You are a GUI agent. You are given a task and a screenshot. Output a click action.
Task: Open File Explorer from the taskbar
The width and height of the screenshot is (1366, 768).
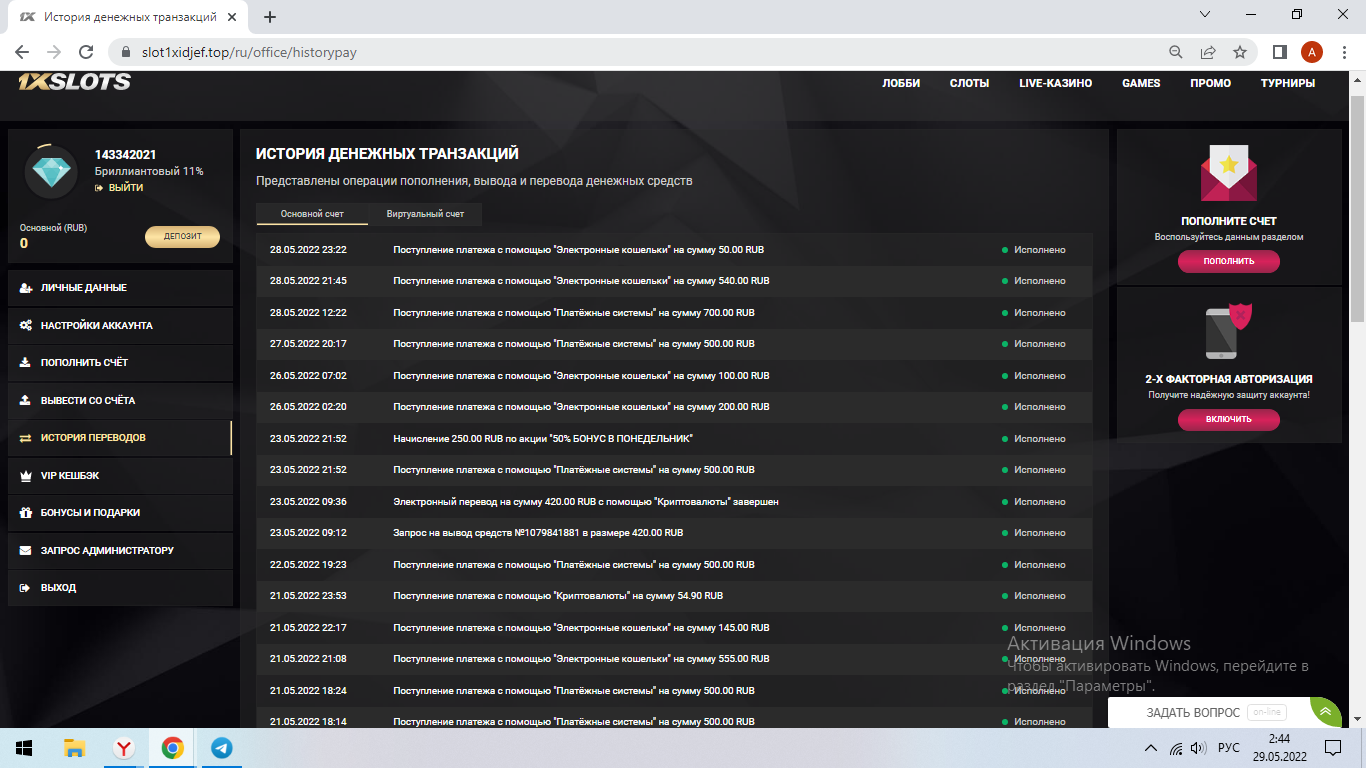pyautogui.click(x=74, y=748)
